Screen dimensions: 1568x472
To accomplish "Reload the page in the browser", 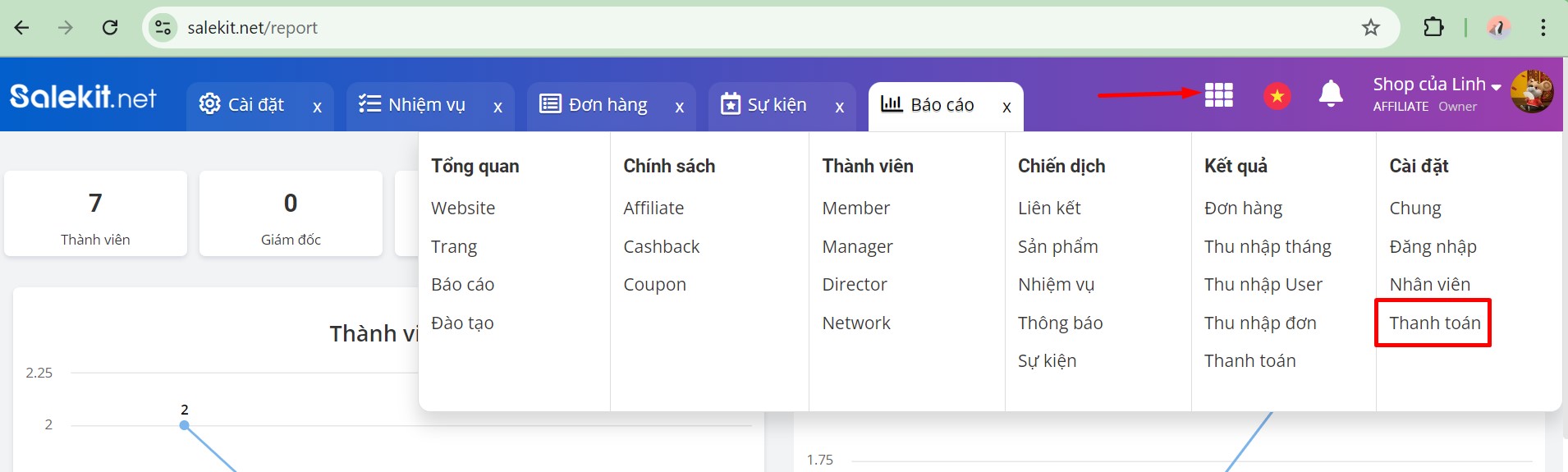I will (x=110, y=28).
